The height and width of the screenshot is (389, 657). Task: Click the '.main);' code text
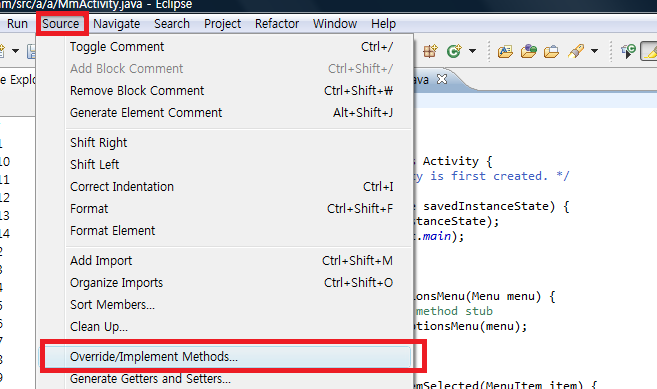(440, 236)
